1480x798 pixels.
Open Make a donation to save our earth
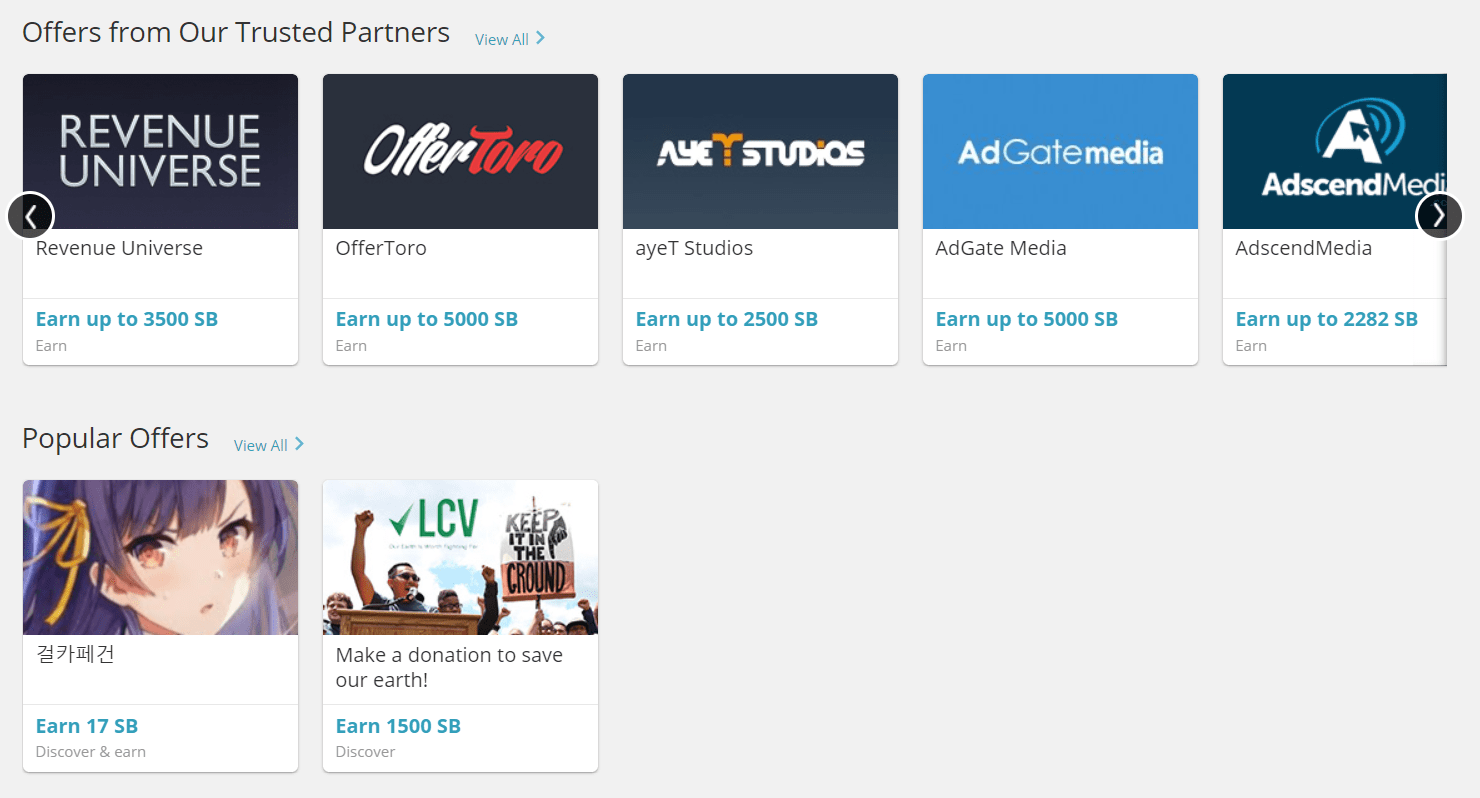click(449, 667)
